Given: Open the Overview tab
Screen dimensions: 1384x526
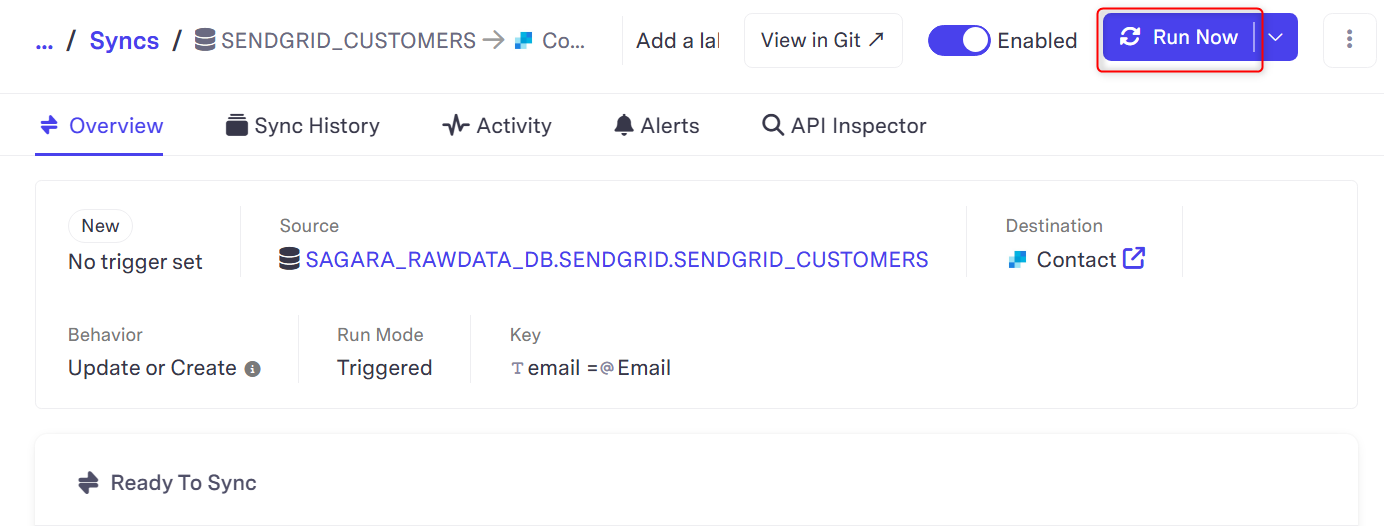Looking at the screenshot, I should pos(99,125).
